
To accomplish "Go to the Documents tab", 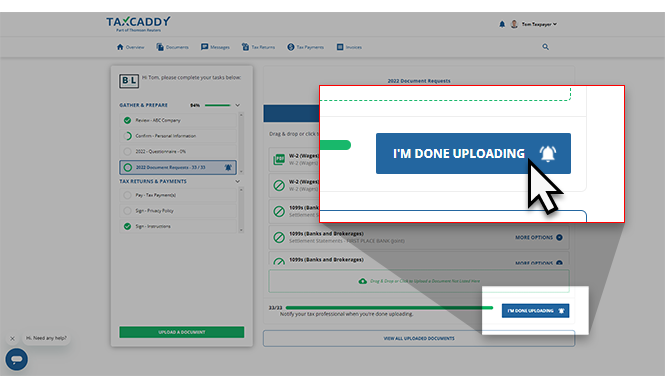I will point(172,47).
